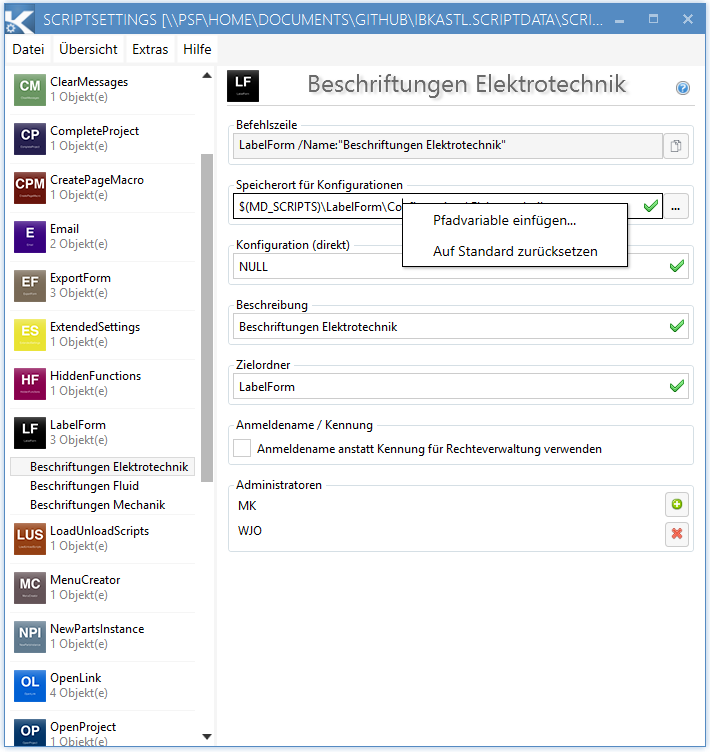
Task: Choose Auf Standard zurücksetzen menu entry
Action: point(514,251)
